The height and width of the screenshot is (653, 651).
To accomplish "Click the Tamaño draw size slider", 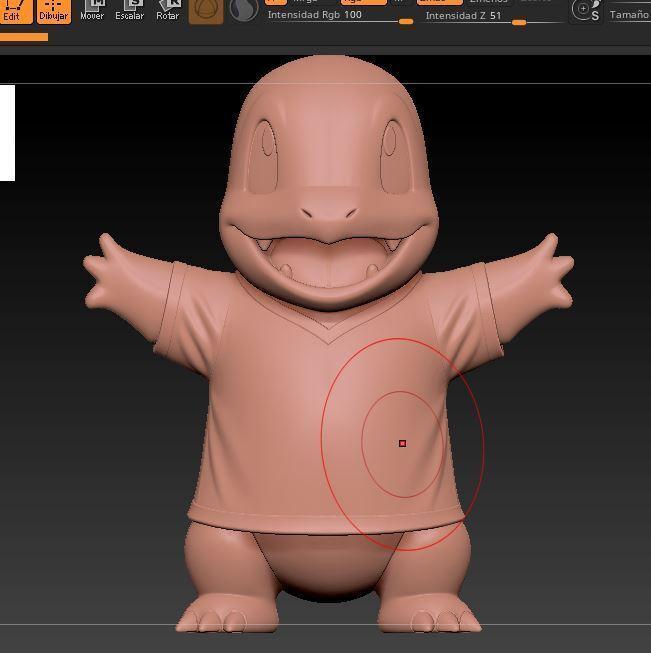I will [629, 15].
